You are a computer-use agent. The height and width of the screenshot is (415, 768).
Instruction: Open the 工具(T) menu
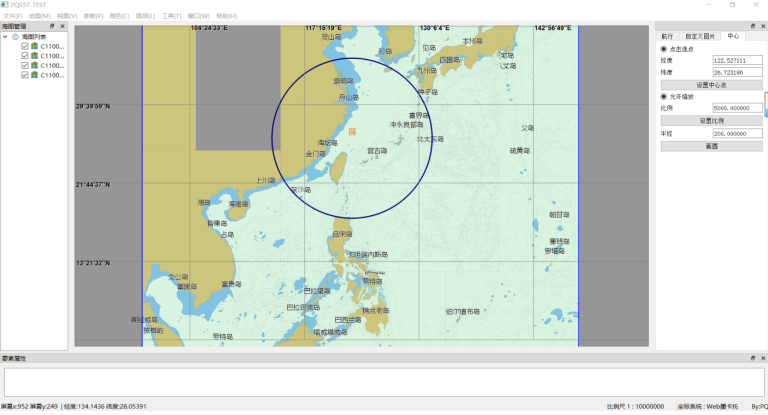click(171, 16)
